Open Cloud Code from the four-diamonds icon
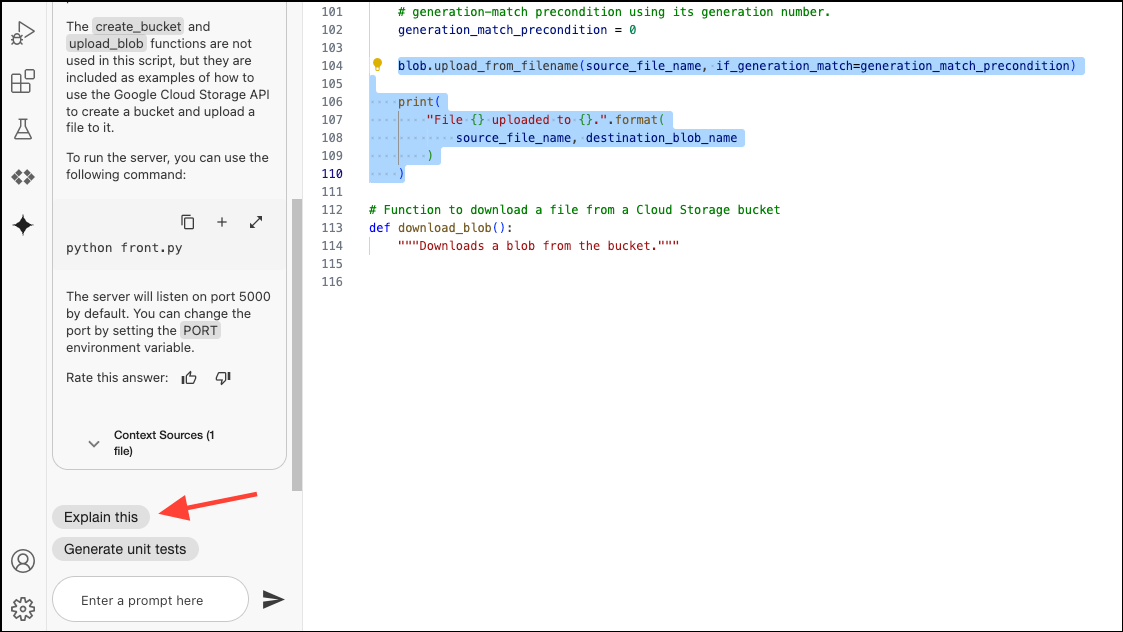 (22, 177)
